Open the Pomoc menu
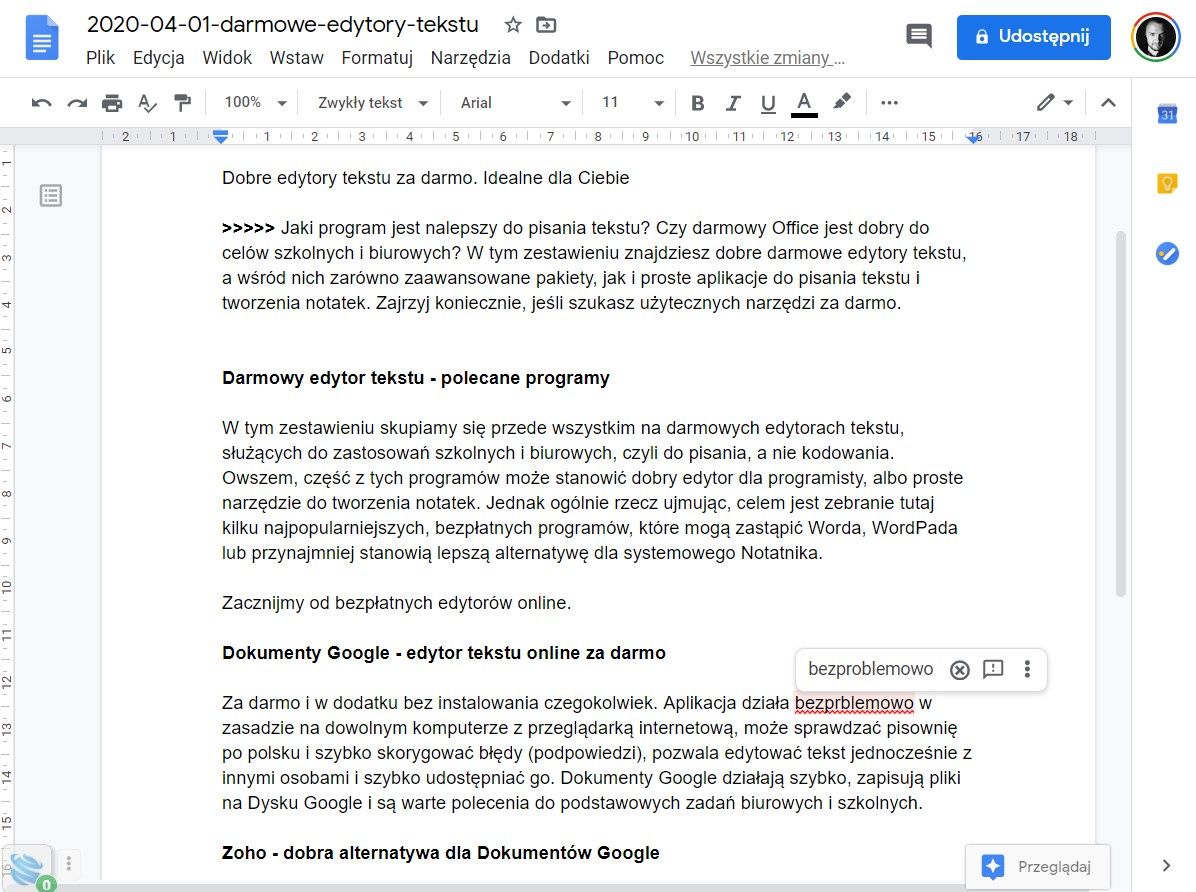This screenshot has height=892, width=1196. point(635,58)
